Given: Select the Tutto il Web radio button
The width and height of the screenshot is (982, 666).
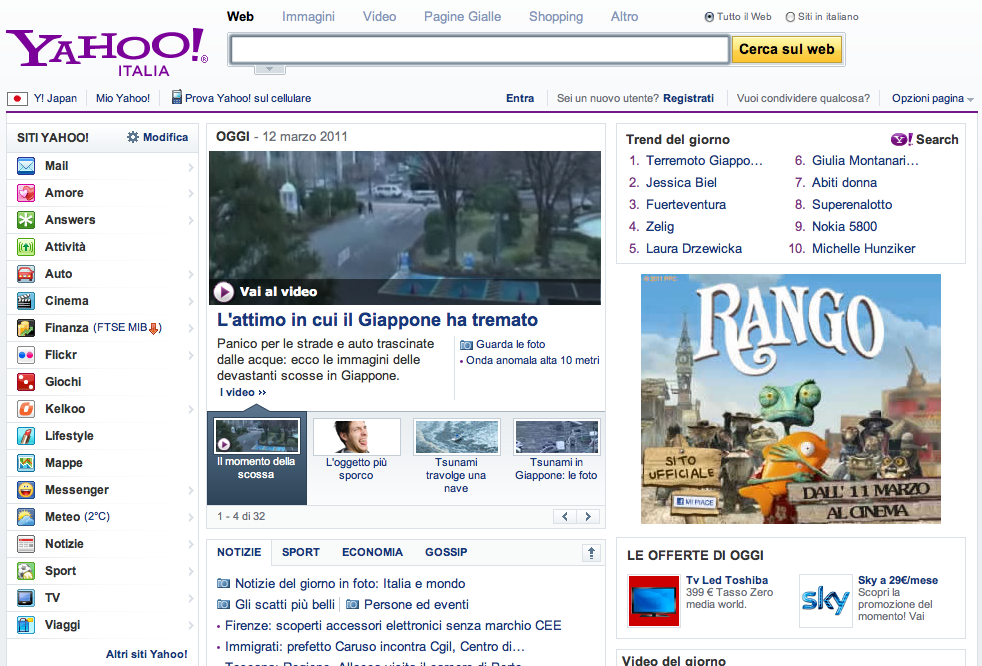Looking at the screenshot, I should click(709, 17).
